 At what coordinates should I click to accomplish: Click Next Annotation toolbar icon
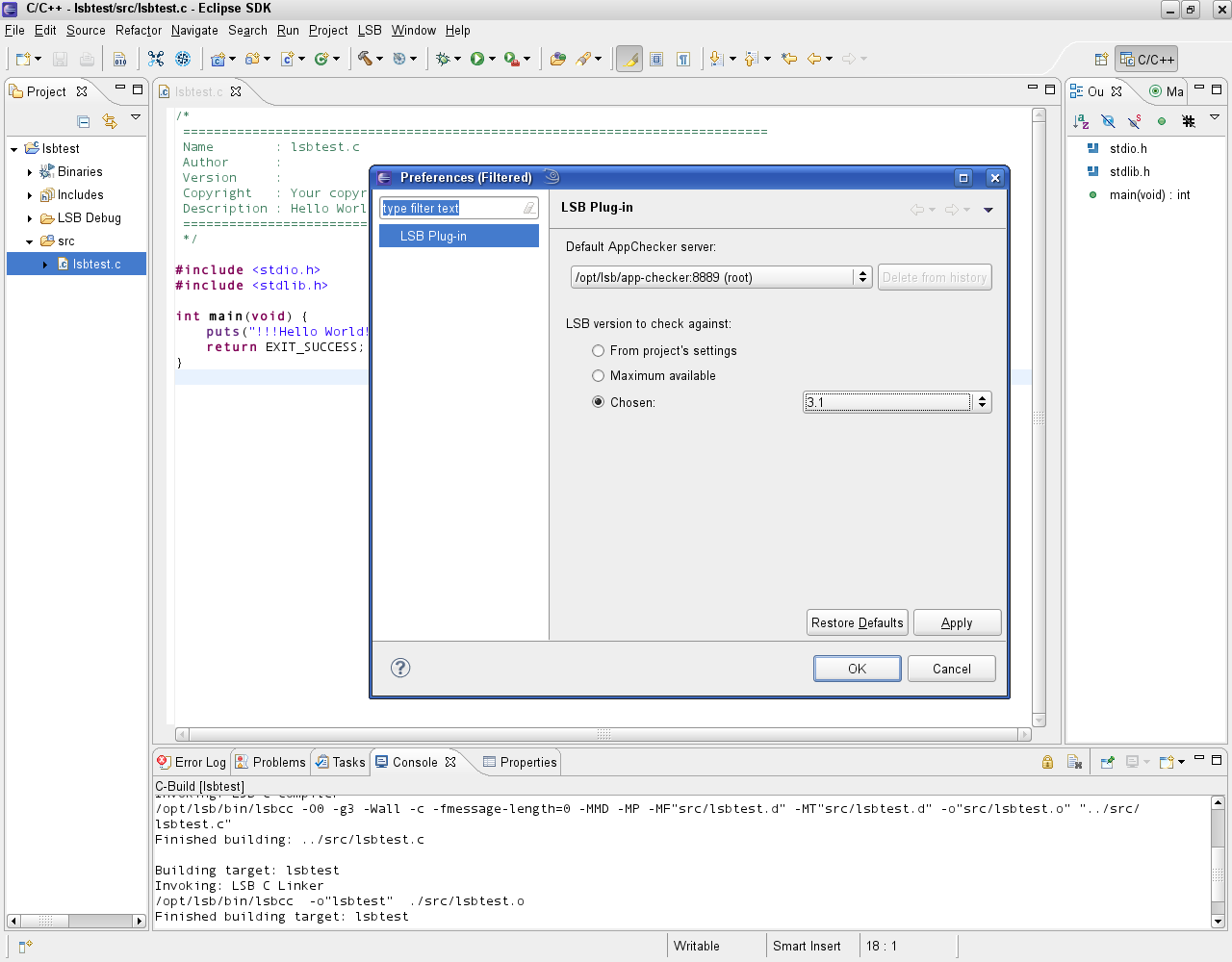[x=716, y=59]
